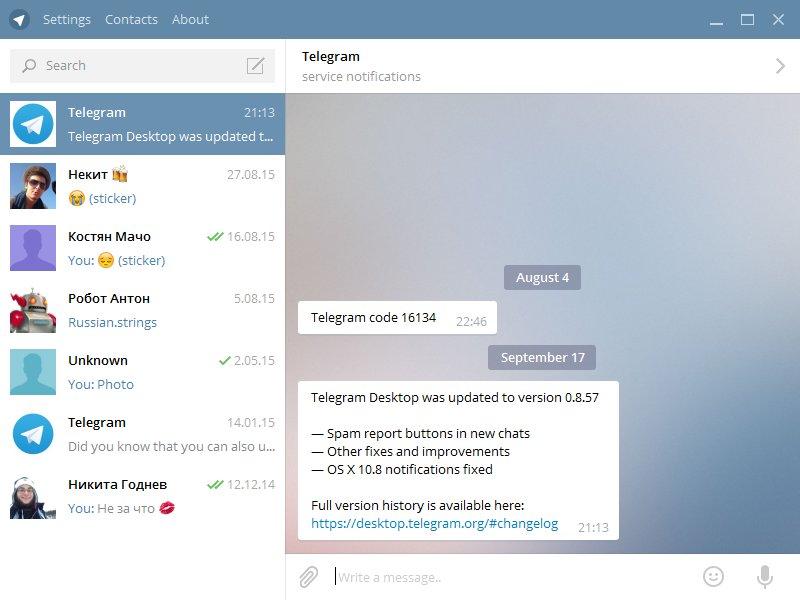The image size is (800, 600).
Task: Open the Settings menu
Action: point(67,19)
